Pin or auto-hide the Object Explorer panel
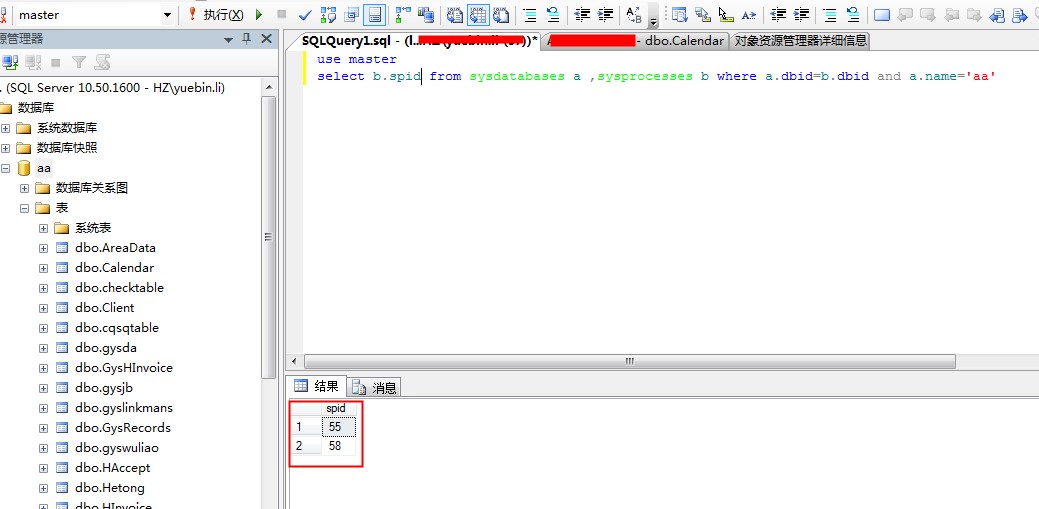Viewport: 1039px width, 509px height. pos(246,38)
